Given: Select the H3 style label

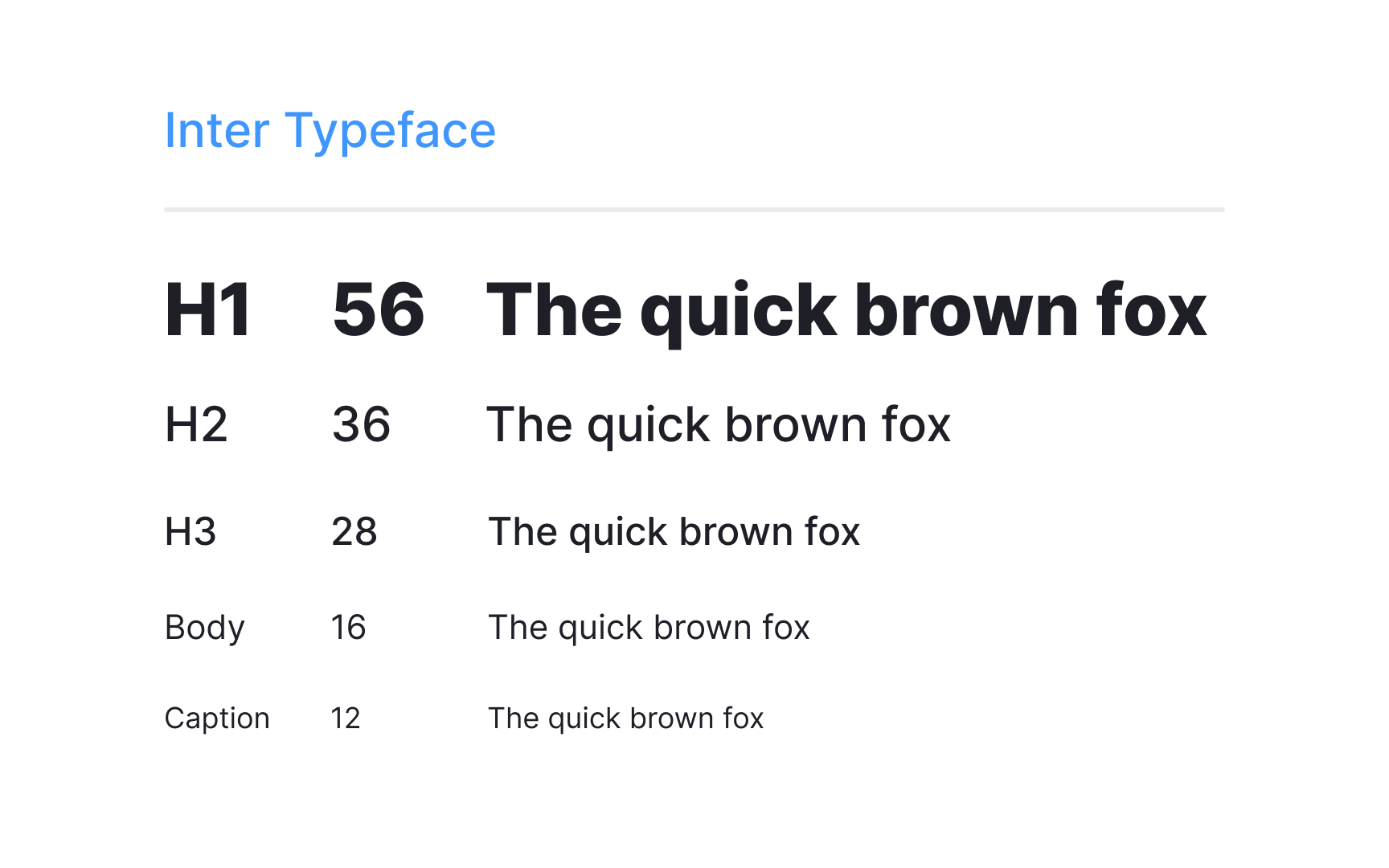Looking at the screenshot, I should (190, 531).
